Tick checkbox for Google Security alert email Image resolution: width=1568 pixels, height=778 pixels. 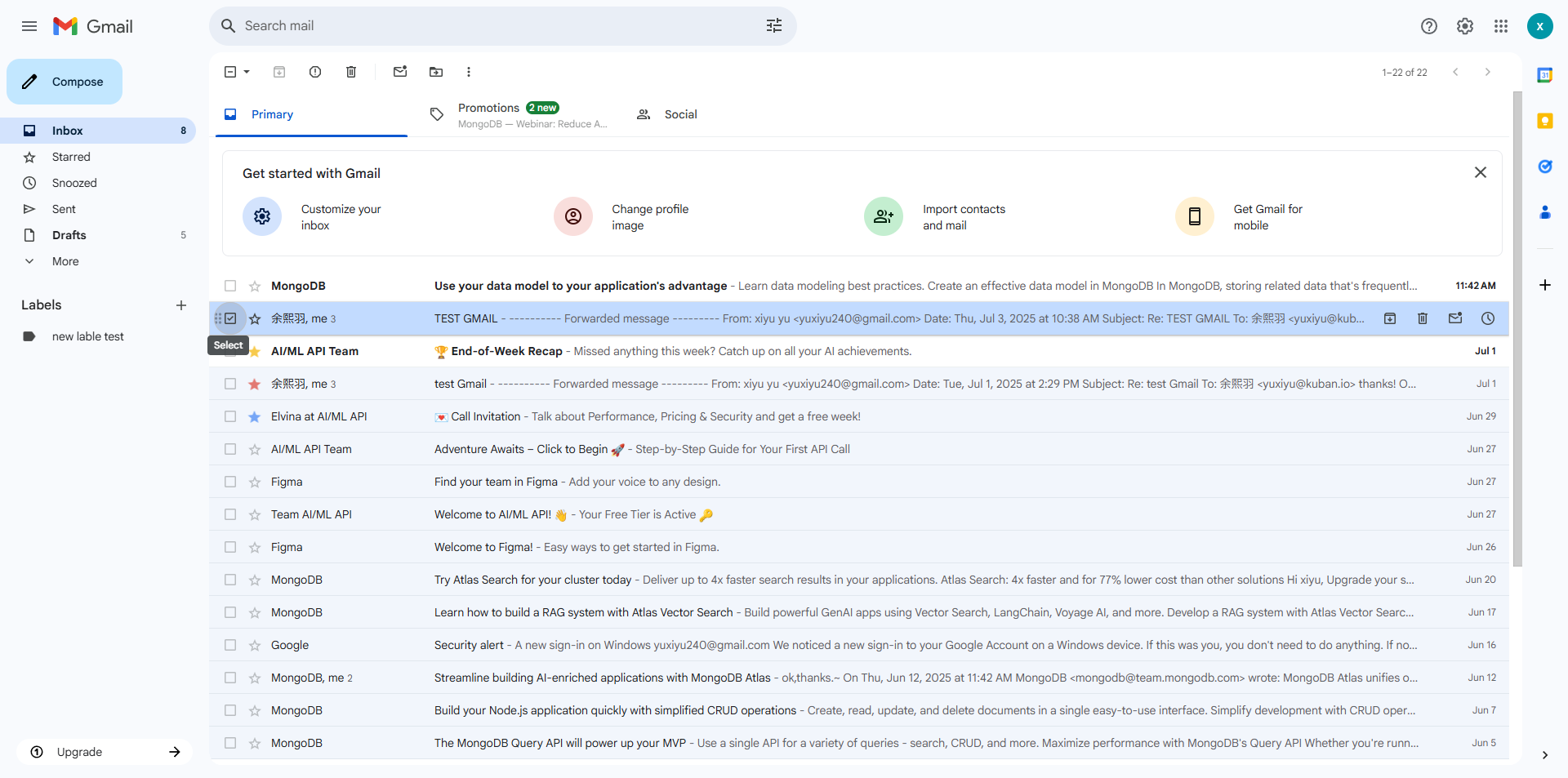tap(230, 645)
